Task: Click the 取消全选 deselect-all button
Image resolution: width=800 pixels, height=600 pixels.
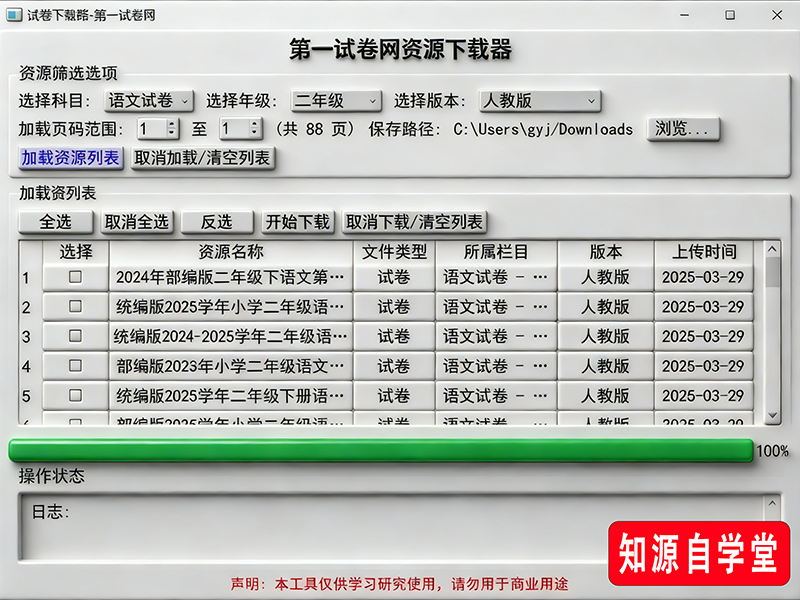Action: click(135, 221)
